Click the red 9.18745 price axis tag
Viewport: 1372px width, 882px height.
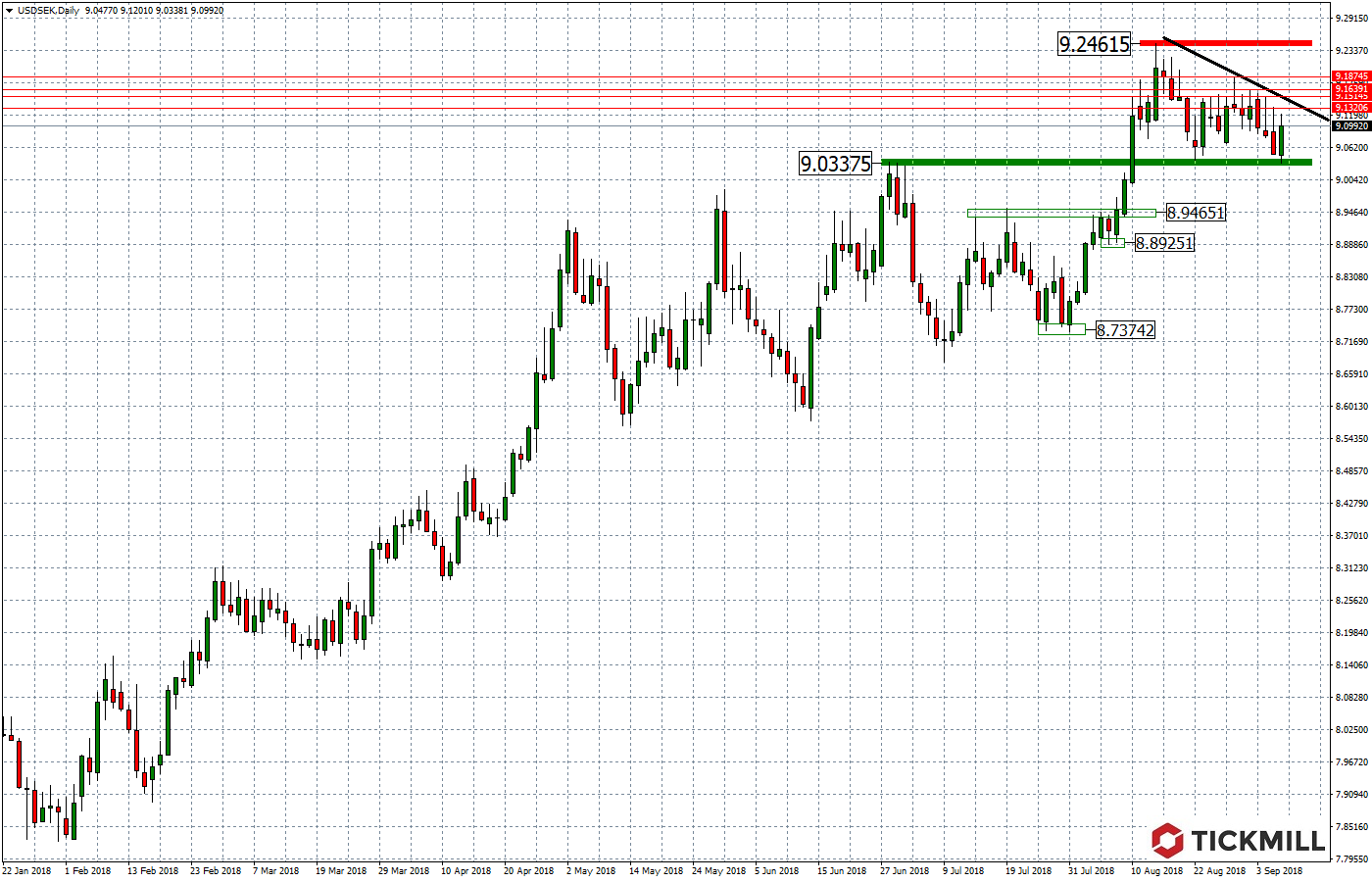pyautogui.click(x=1350, y=76)
